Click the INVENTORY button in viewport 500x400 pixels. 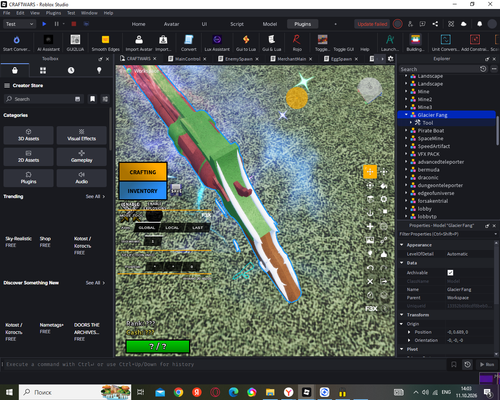pyautogui.click(x=143, y=191)
